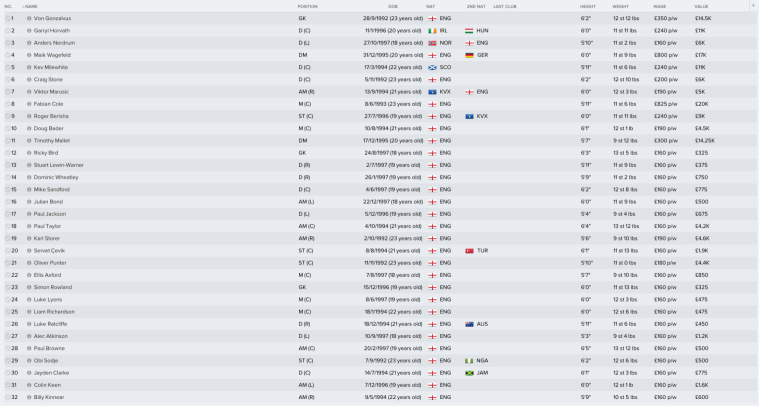Viewport: 759px width, 406px height.
Task: Open Fabian Cole's player profile
Action: (50, 104)
